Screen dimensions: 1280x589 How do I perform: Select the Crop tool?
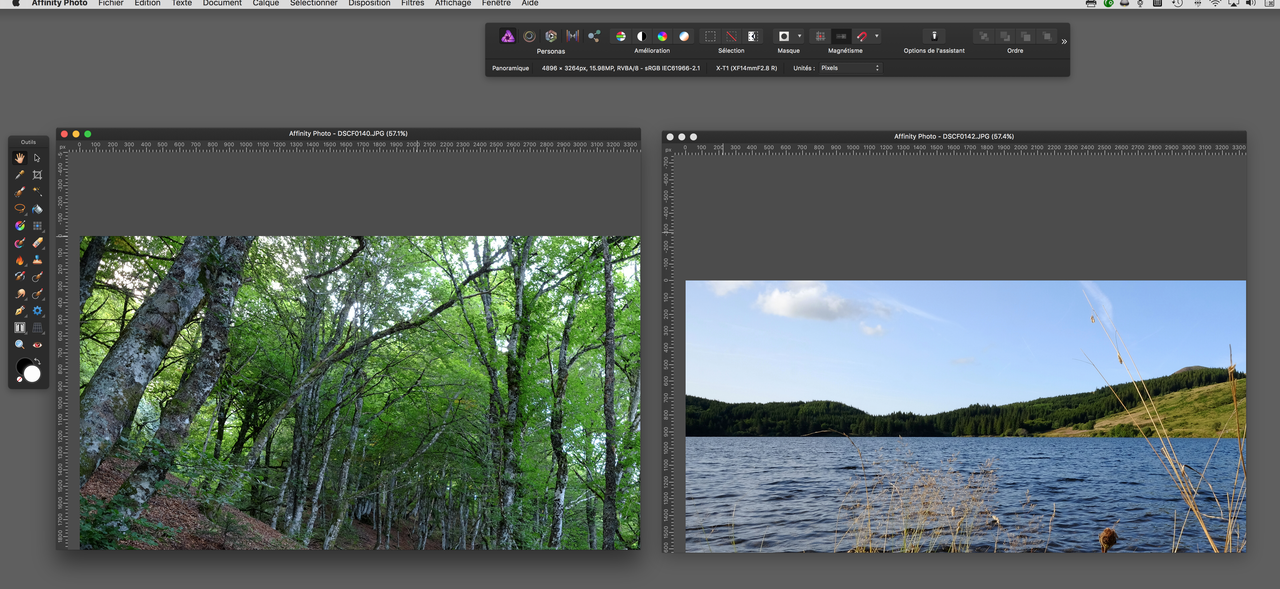coord(37,175)
